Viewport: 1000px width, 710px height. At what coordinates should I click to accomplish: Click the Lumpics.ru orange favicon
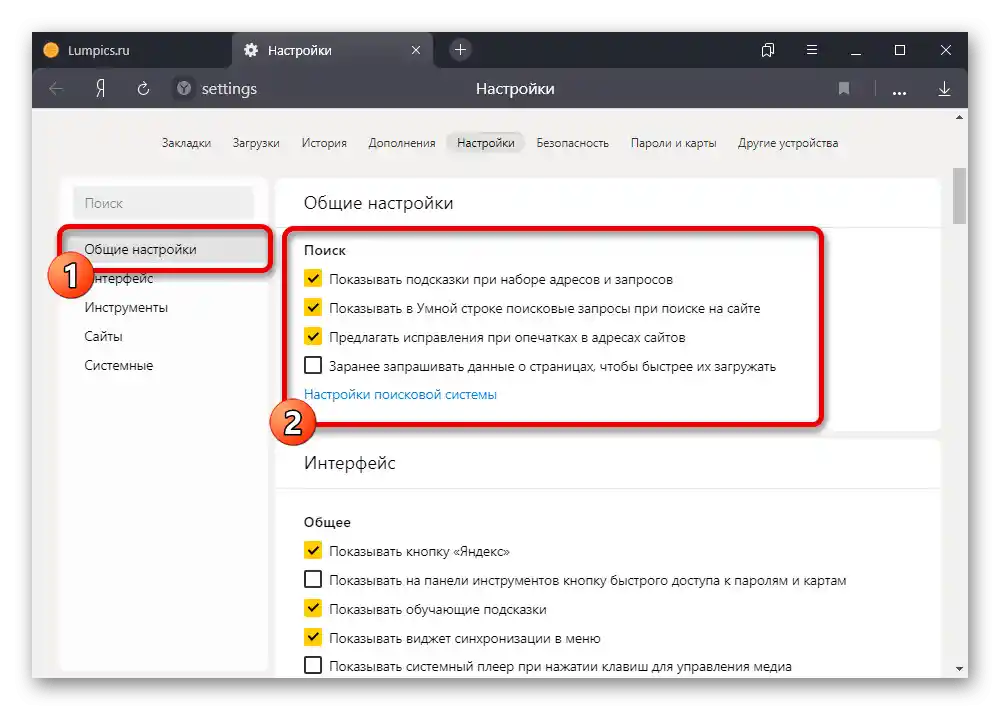[x=51, y=50]
